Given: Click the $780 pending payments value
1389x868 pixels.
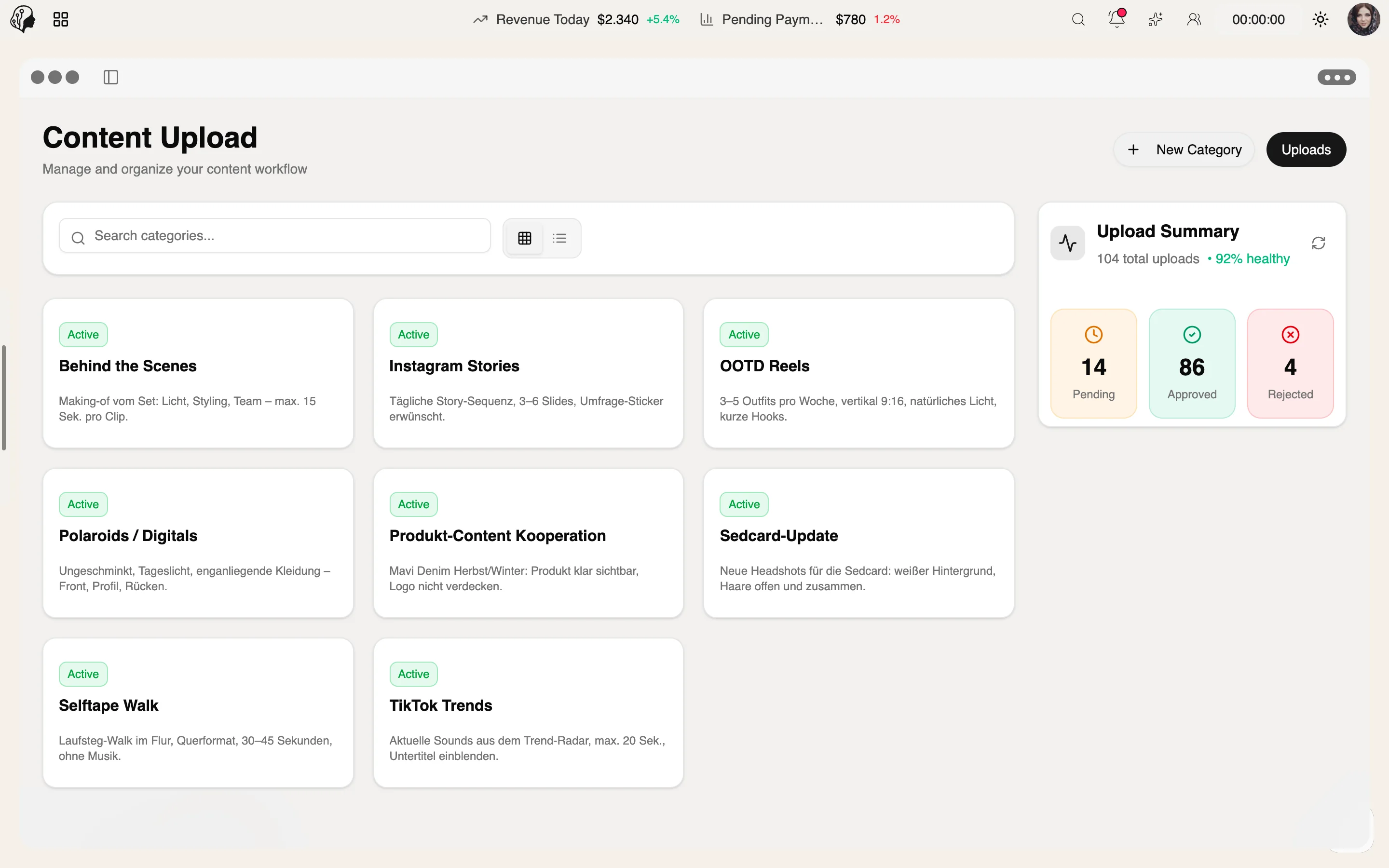Looking at the screenshot, I should (850, 19).
